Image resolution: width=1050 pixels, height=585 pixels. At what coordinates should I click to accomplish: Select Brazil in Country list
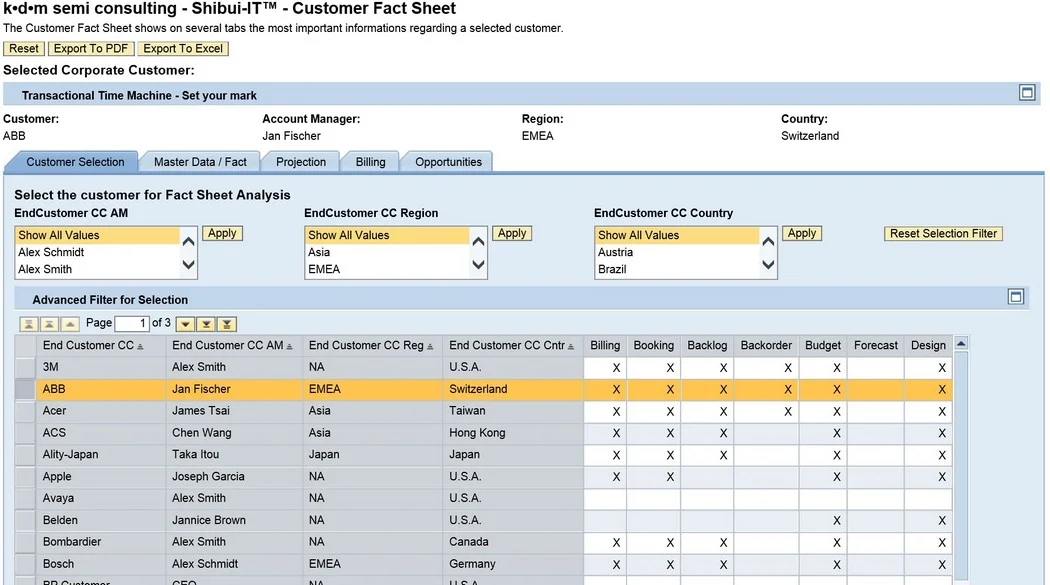[678, 270]
